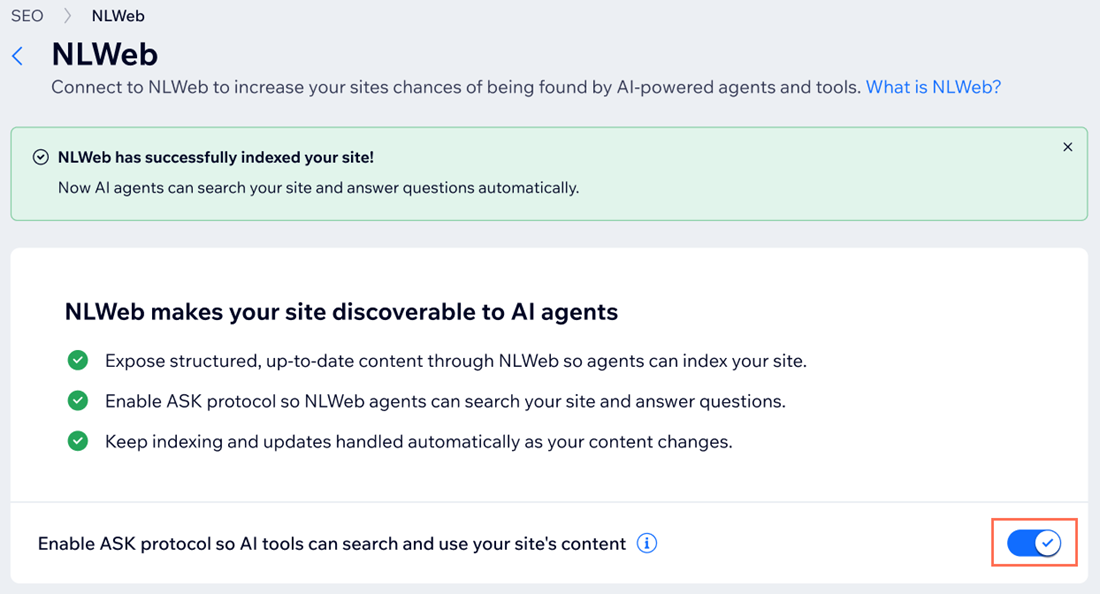The image size is (1100, 594).
Task: Open the info tooltip next to ASK protocol text
Action: point(647,543)
